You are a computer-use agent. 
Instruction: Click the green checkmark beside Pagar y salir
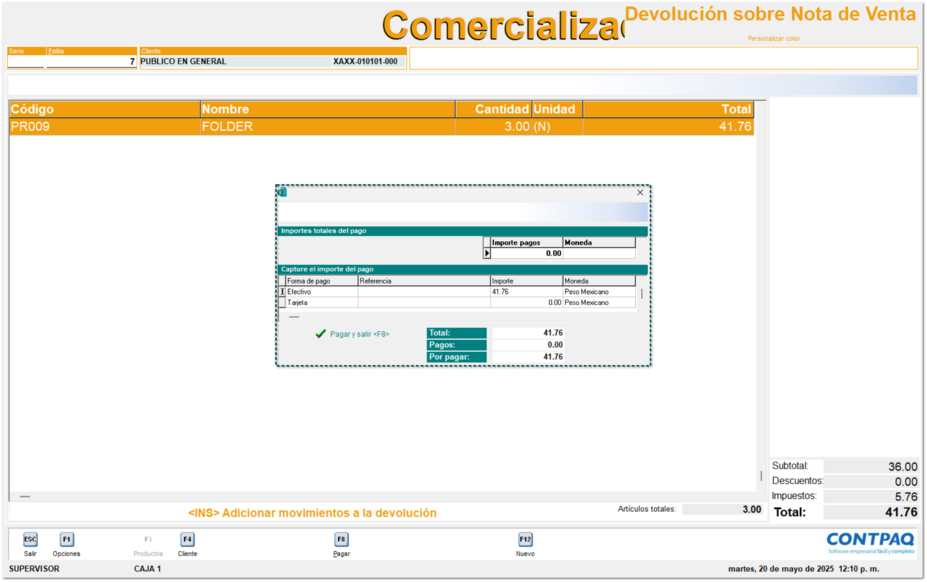click(320, 334)
